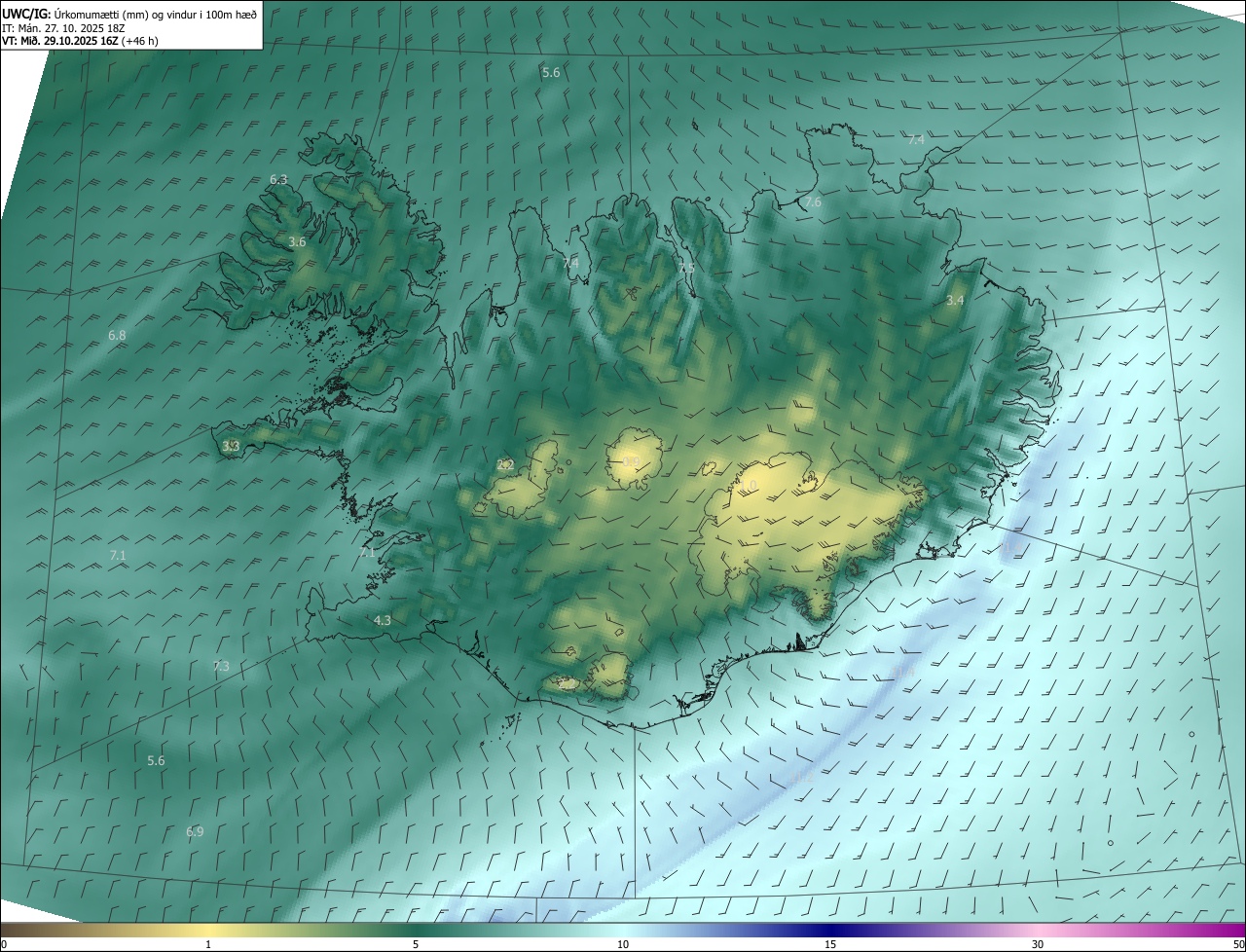Click the faint 11.2 value offshore

point(801,778)
